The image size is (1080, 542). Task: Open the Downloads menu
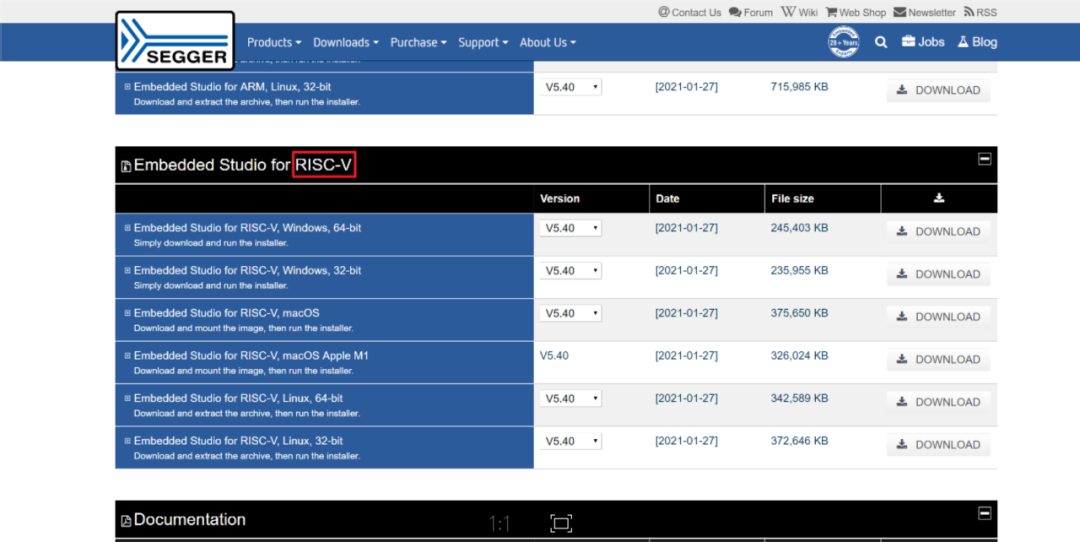tap(346, 42)
